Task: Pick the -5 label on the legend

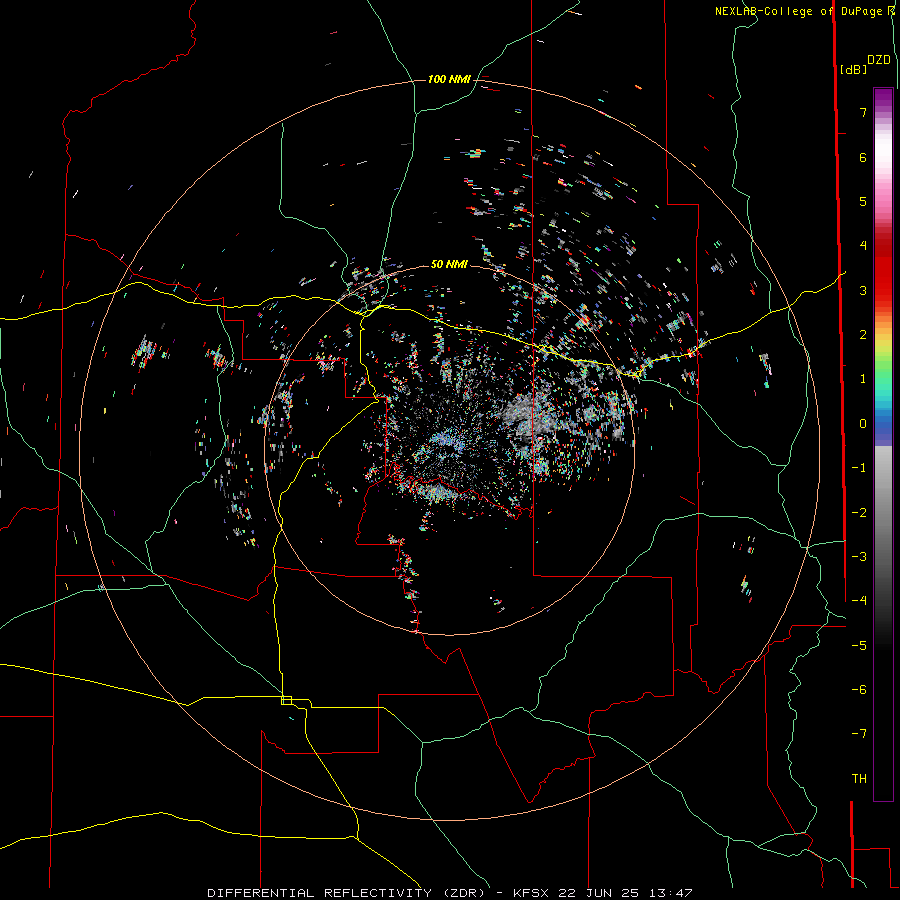Action: tap(859, 645)
